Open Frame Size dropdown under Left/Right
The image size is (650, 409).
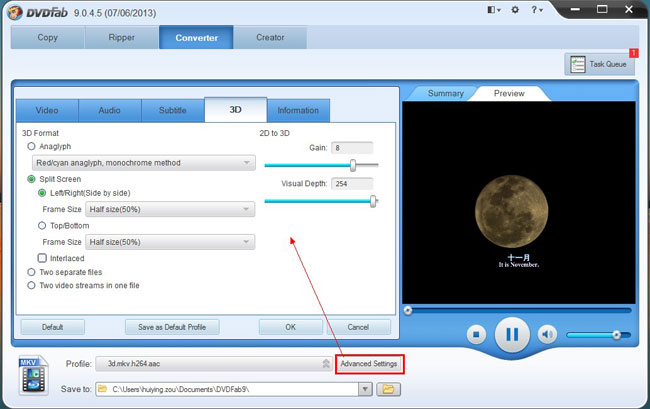pyautogui.click(x=170, y=209)
